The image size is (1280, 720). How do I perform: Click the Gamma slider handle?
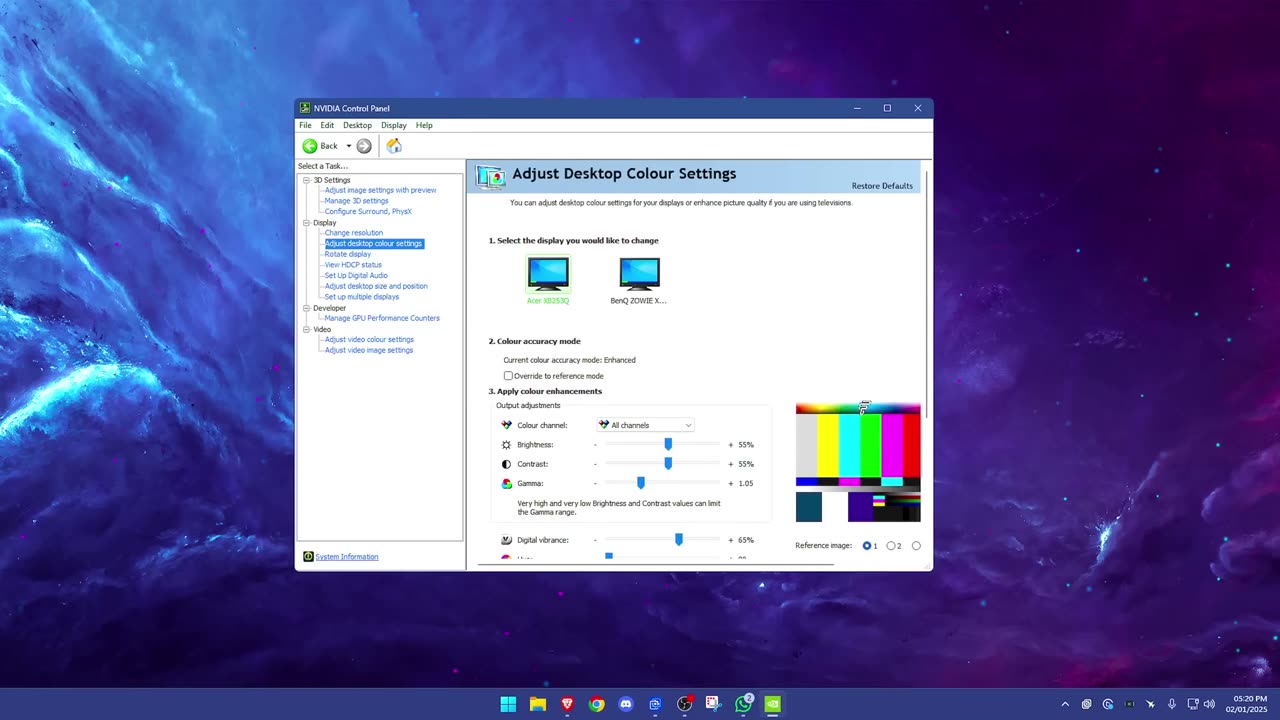pos(641,483)
